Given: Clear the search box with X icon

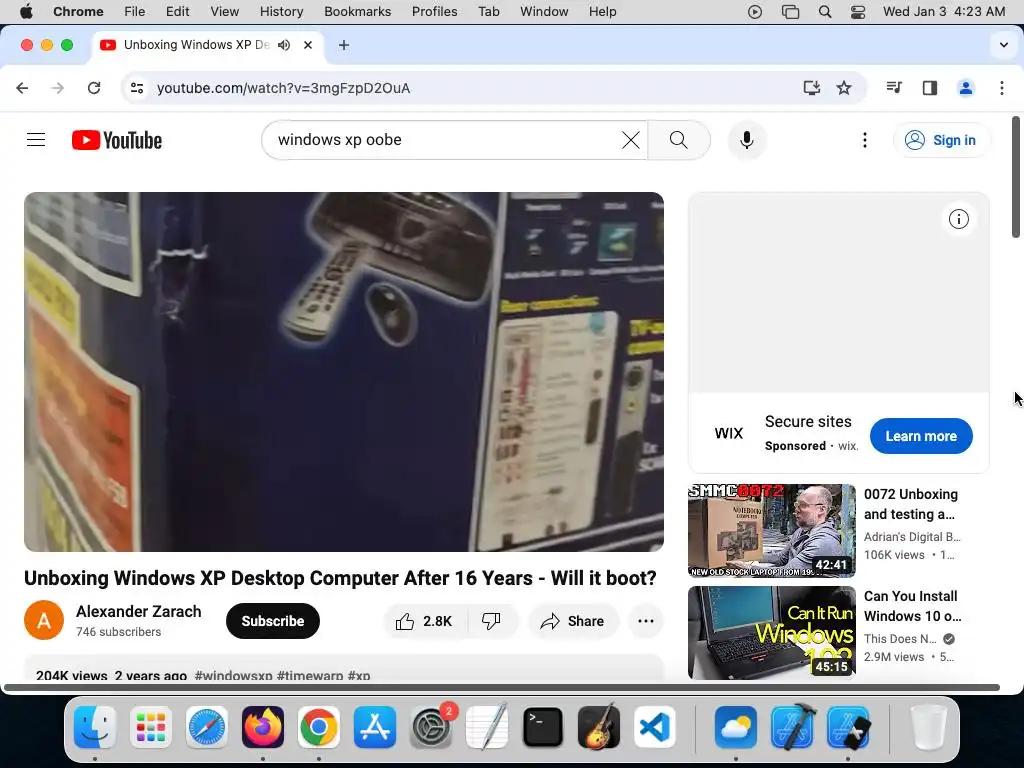Looking at the screenshot, I should click(x=630, y=140).
